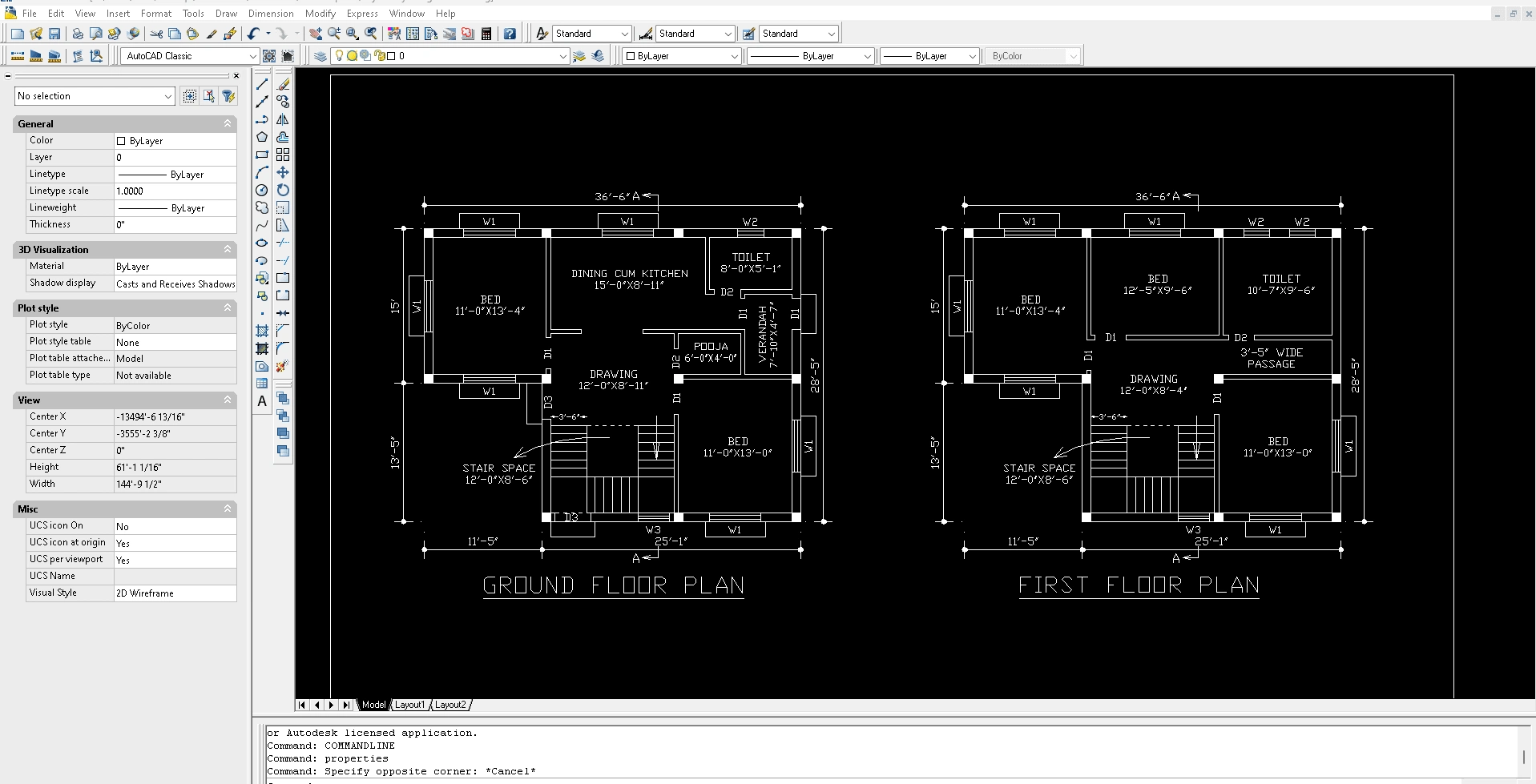Collapse the Plot style section
1536x784 pixels.
point(228,308)
